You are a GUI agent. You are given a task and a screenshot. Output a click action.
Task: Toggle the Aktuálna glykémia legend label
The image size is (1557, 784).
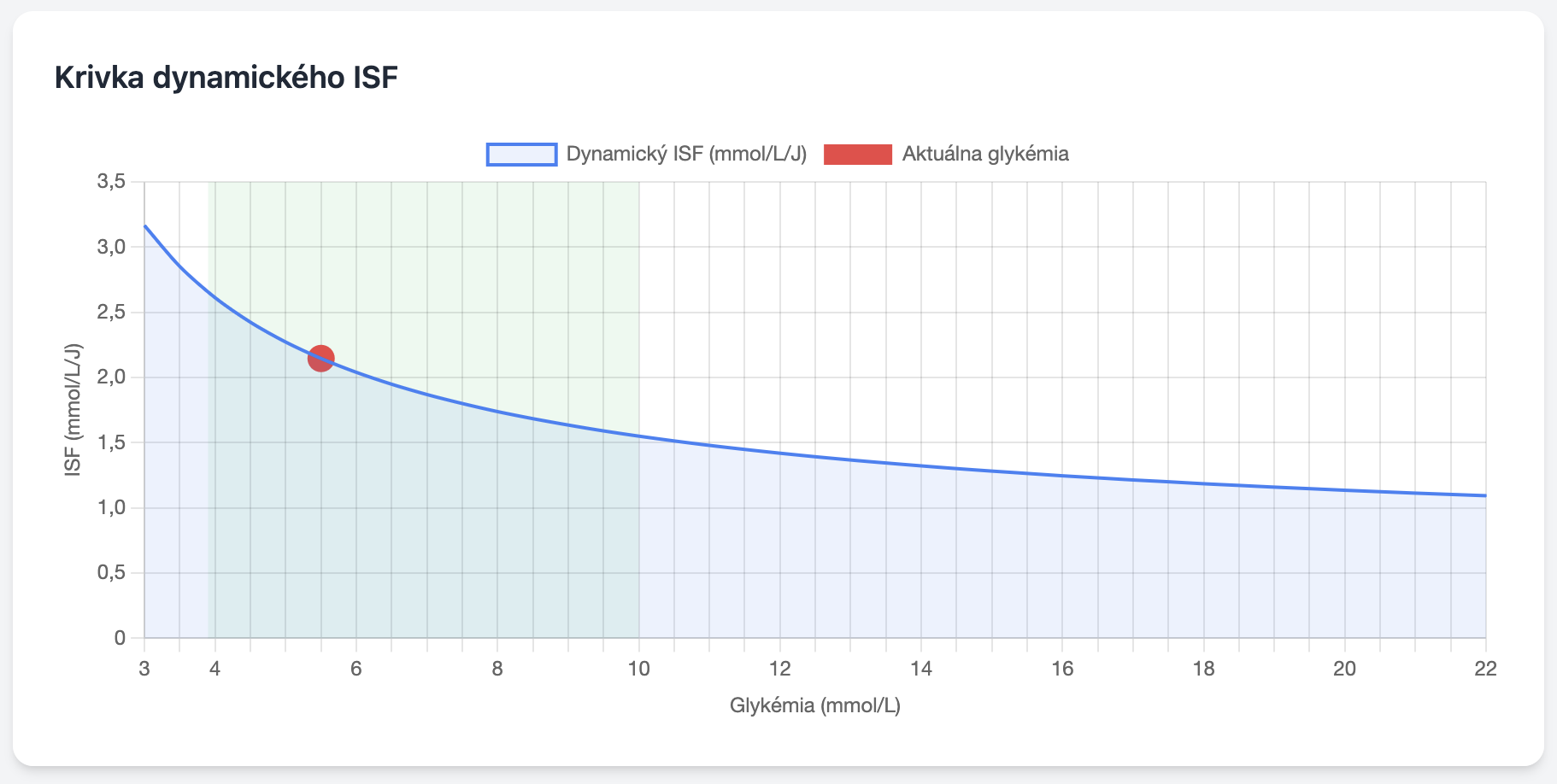coord(985,154)
